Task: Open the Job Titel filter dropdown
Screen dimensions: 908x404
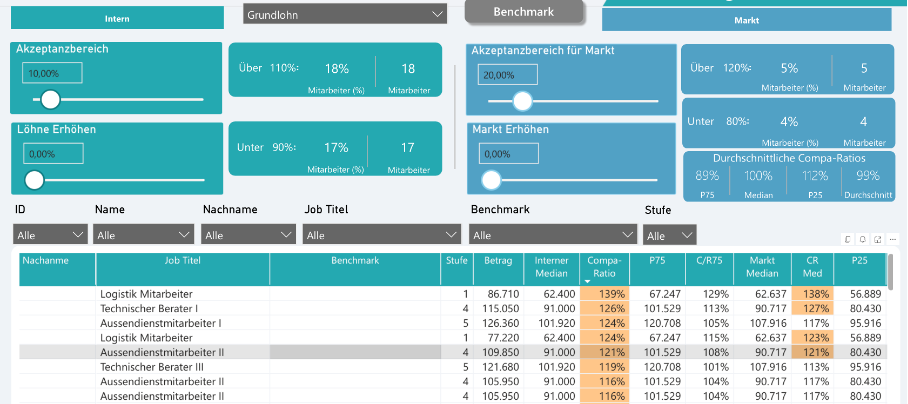Action: coord(381,235)
